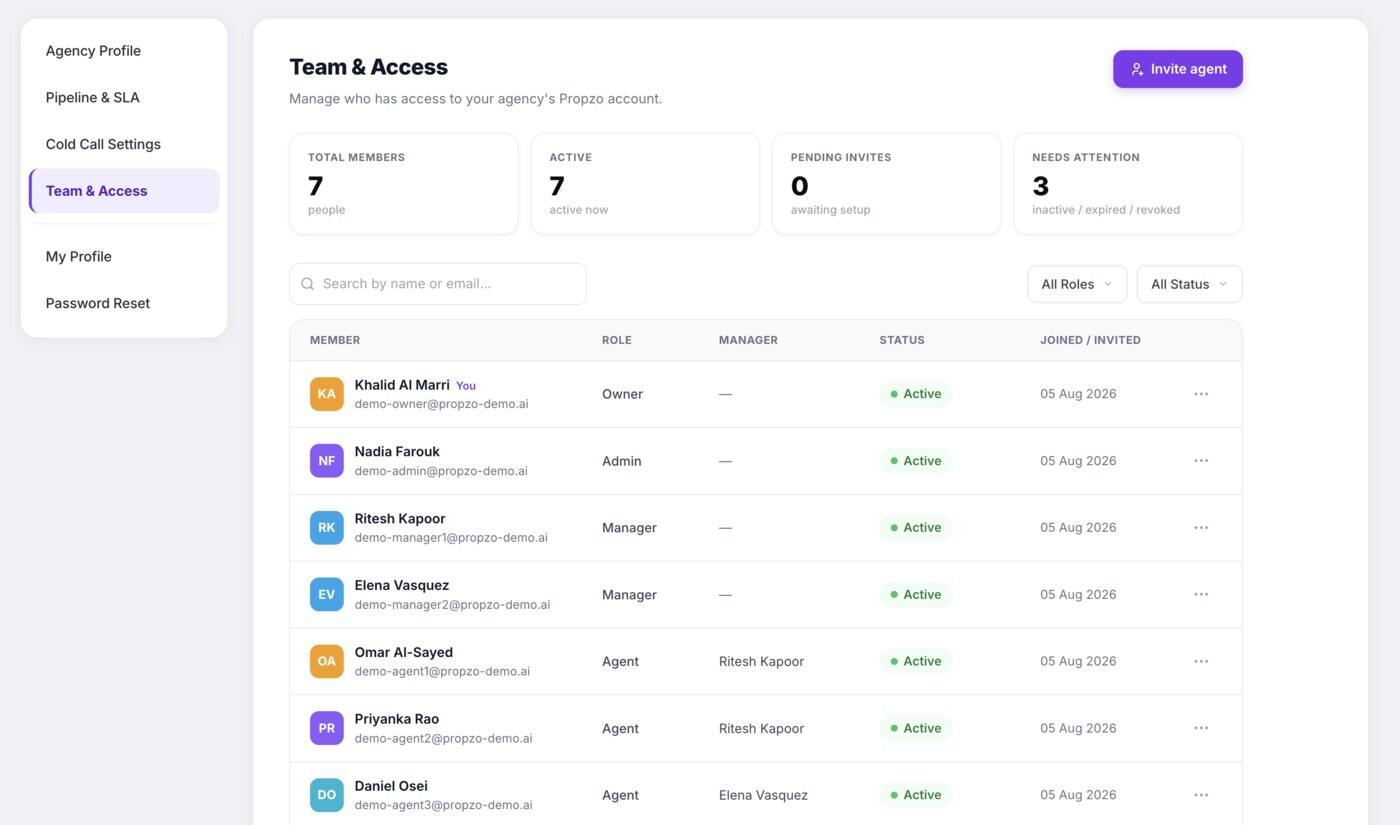Click the email demo-owner@propzo-demo.ai

point(441,404)
